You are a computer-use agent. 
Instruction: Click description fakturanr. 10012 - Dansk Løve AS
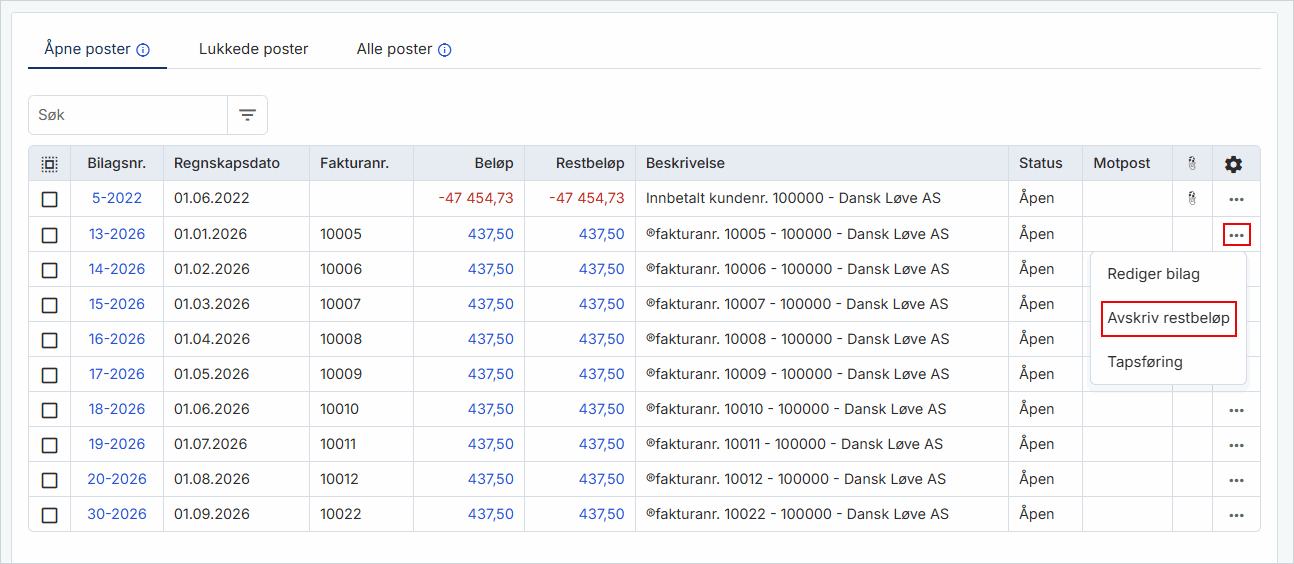[796, 479]
